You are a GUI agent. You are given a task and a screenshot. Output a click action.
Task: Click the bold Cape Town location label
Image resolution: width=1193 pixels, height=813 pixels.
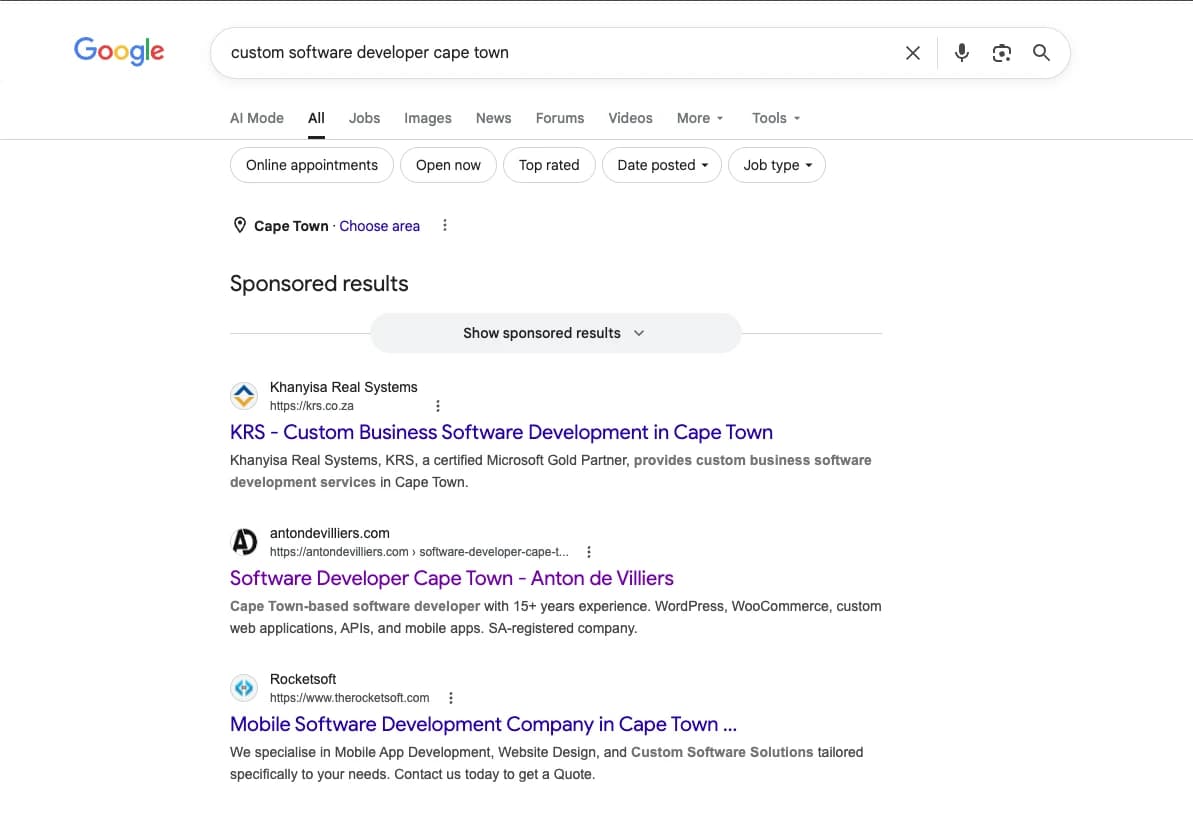point(291,226)
